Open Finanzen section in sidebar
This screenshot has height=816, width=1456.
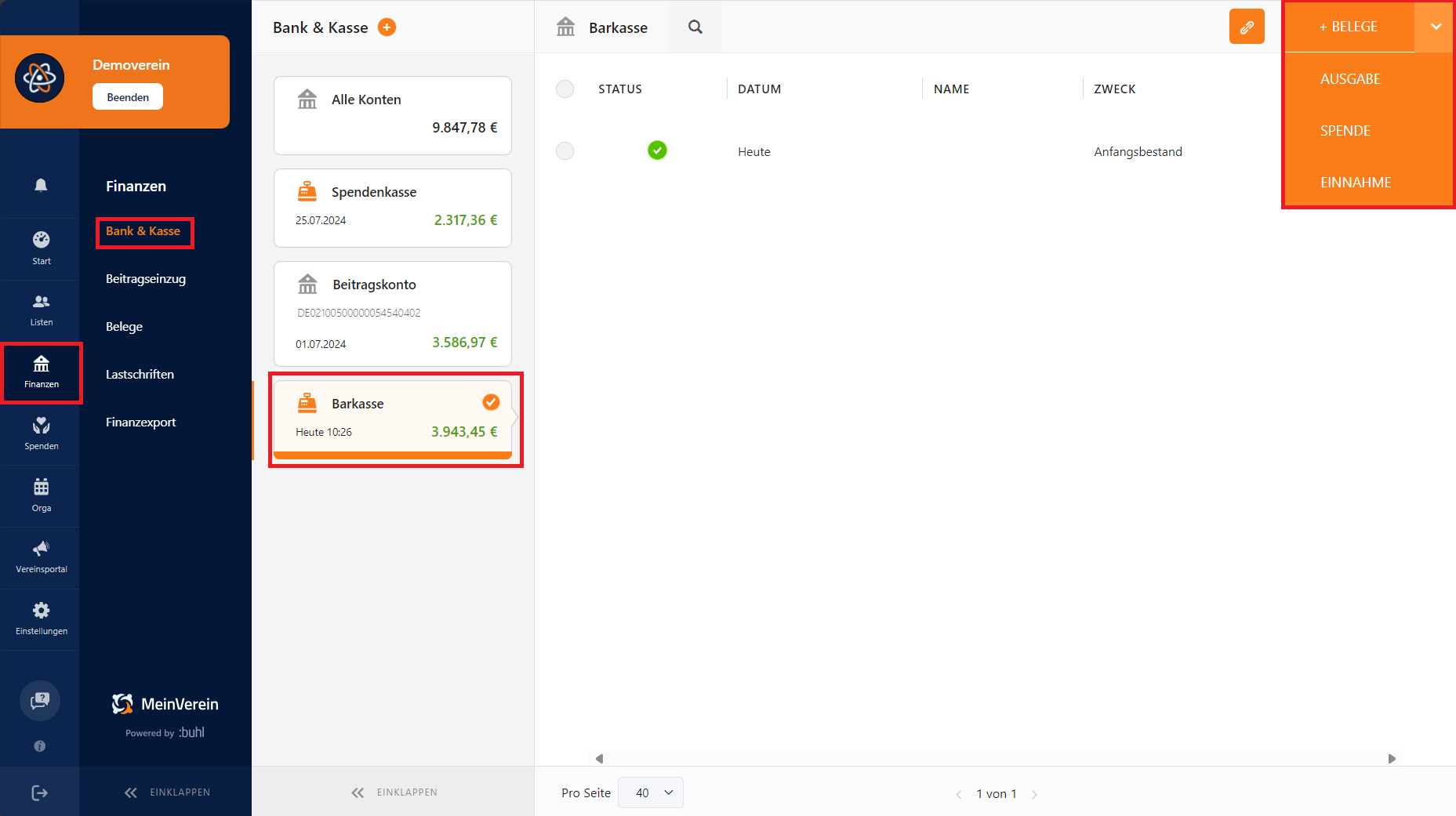click(x=41, y=372)
